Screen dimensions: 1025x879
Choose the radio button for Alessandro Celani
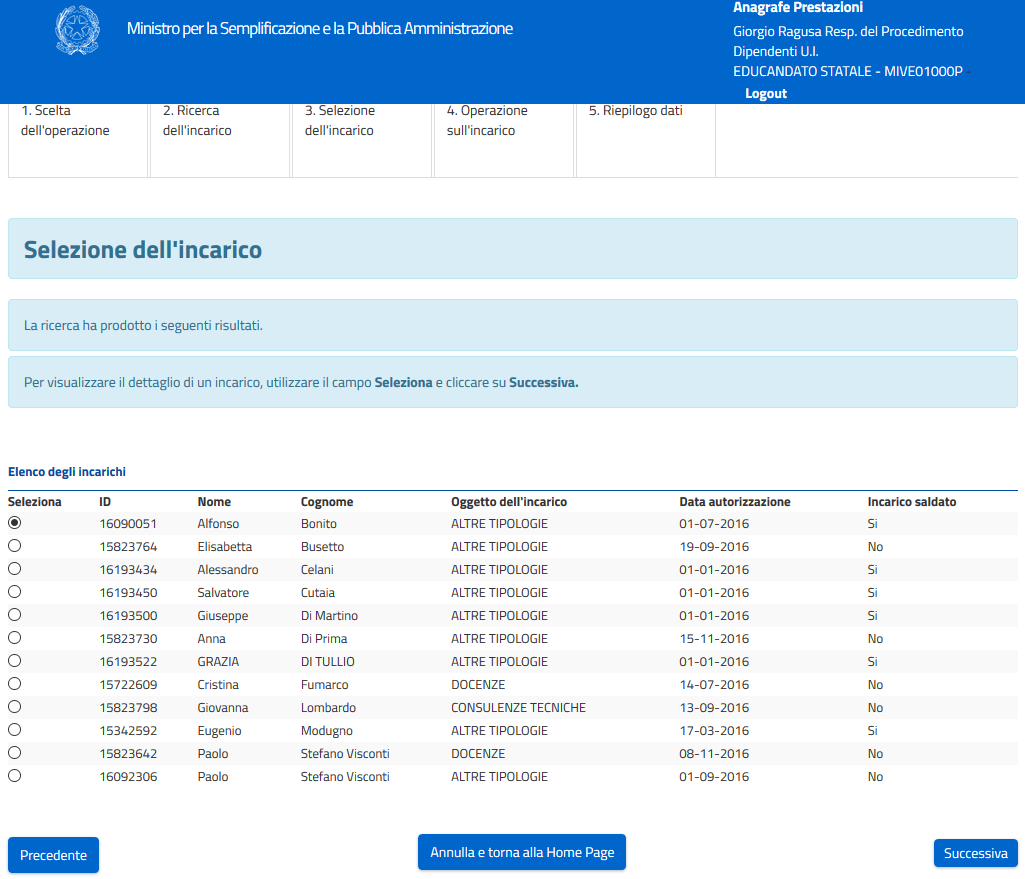tap(15, 569)
